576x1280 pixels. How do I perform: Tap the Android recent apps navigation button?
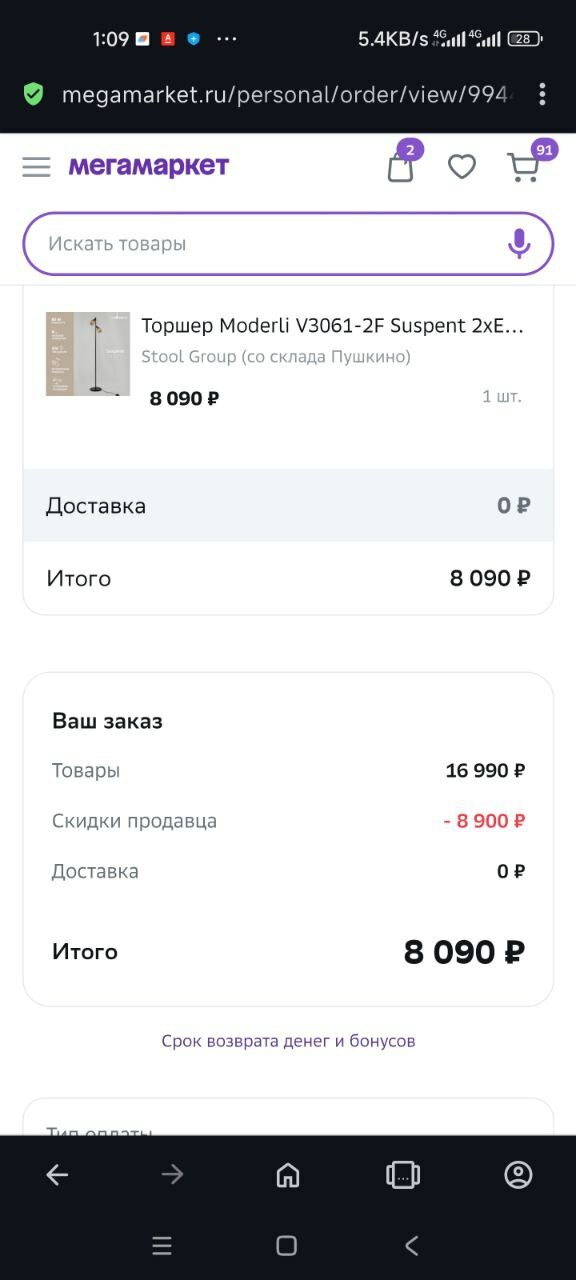(x=287, y=1247)
